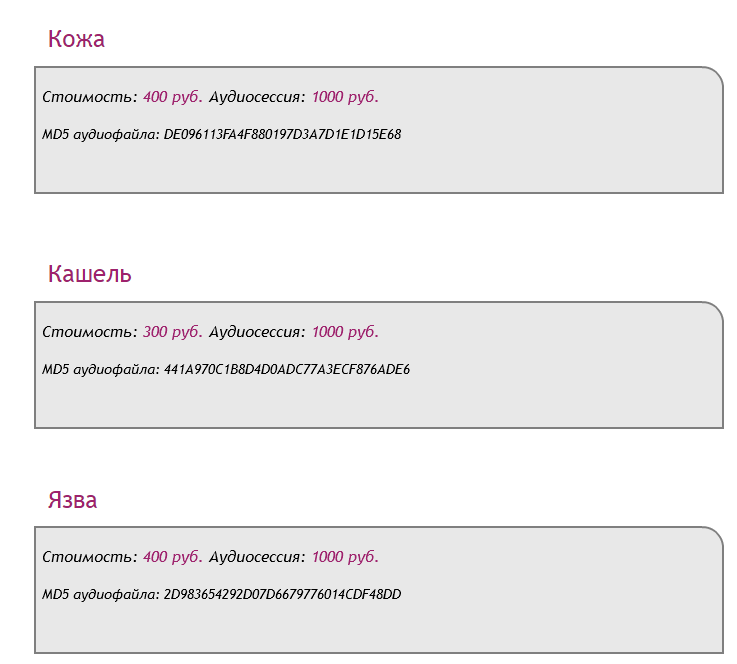This screenshot has width=737, height=664.
Task: Click the 400 руб. price under Кожа
Action: [x=173, y=97]
